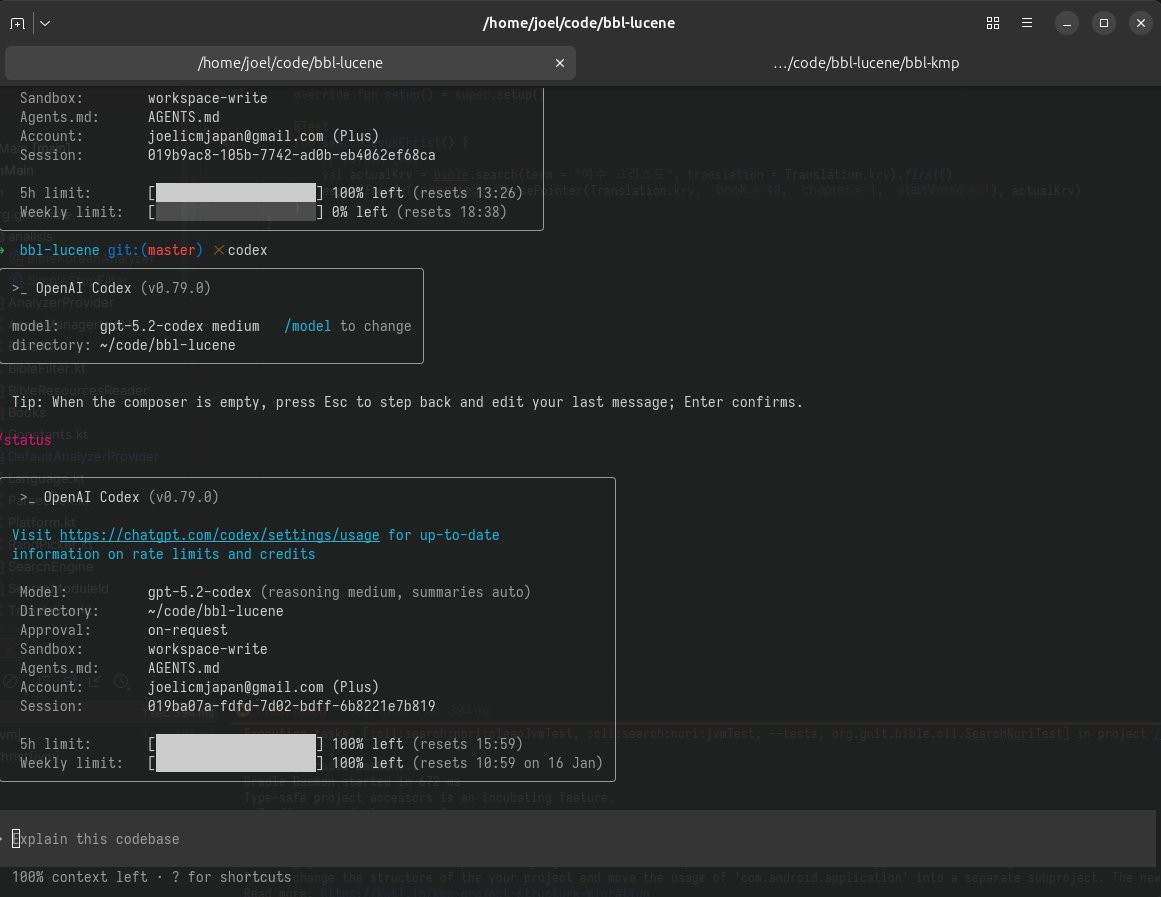
Task: Click session ID 019ba07a-fdfd-7d02-bdff-6b8221e7b819
Action: [x=291, y=706]
